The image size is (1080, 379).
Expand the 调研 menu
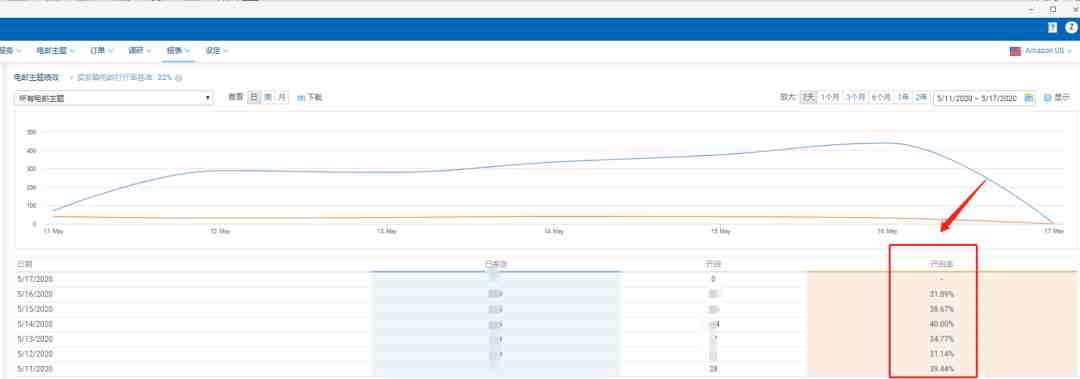click(140, 51)
